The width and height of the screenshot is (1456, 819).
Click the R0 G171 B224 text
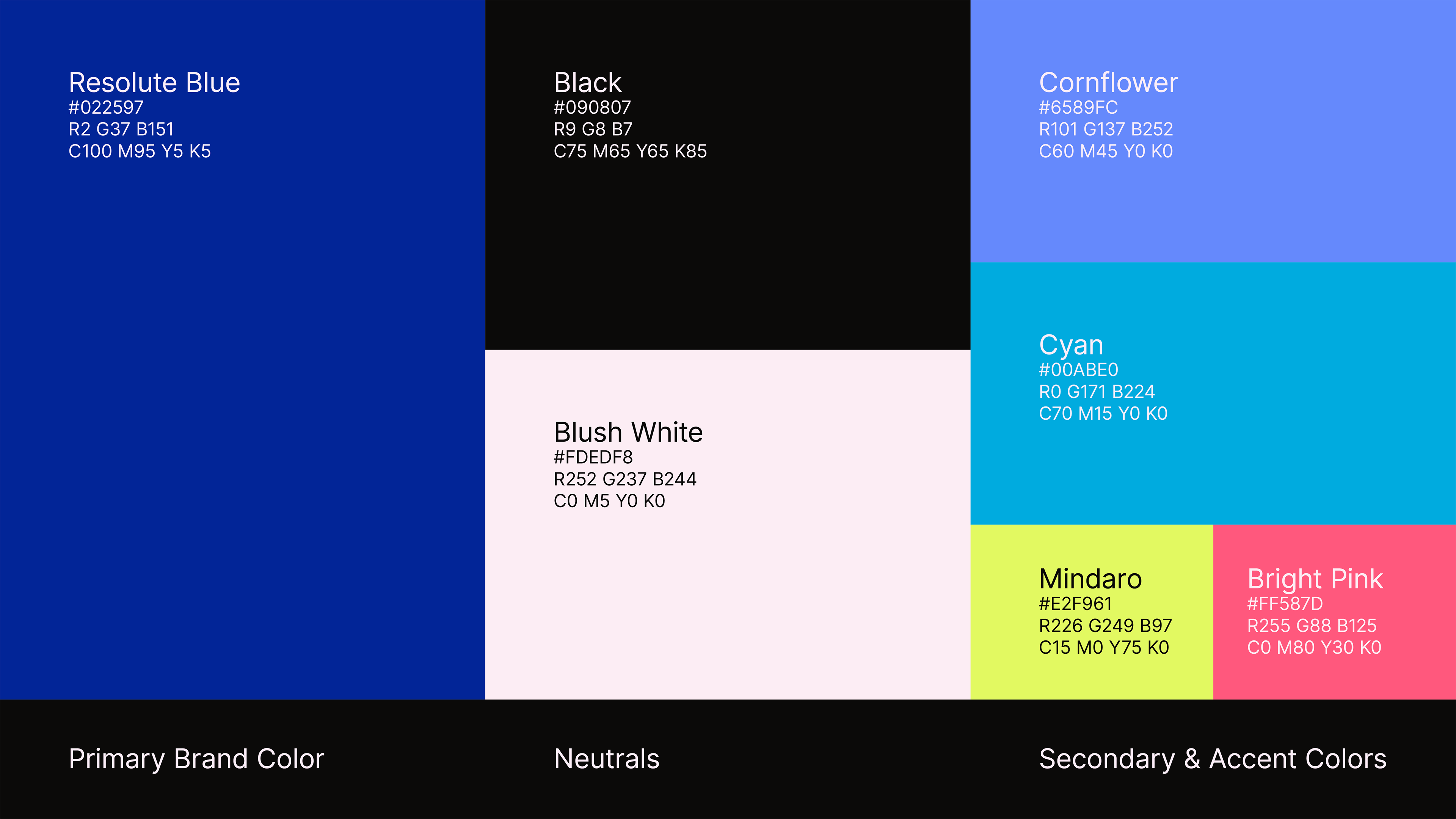coord(1097,392)
